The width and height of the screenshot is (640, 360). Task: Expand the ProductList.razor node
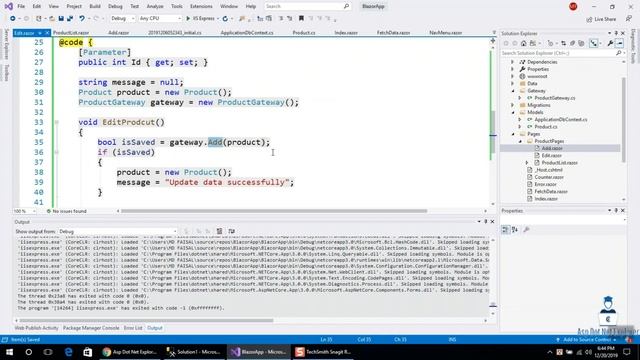[x=527, y=163]
